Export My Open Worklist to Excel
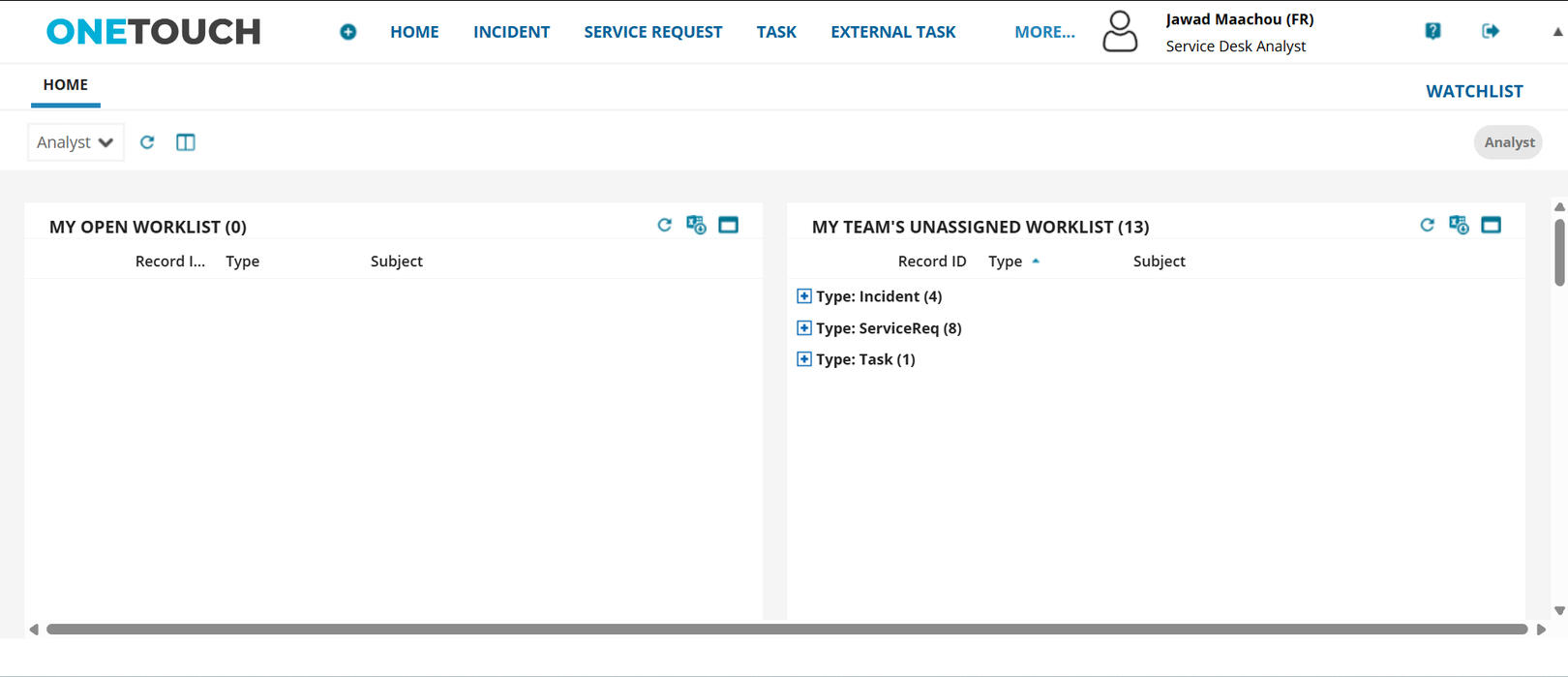Screen dimensions: 1568x677 696,225
